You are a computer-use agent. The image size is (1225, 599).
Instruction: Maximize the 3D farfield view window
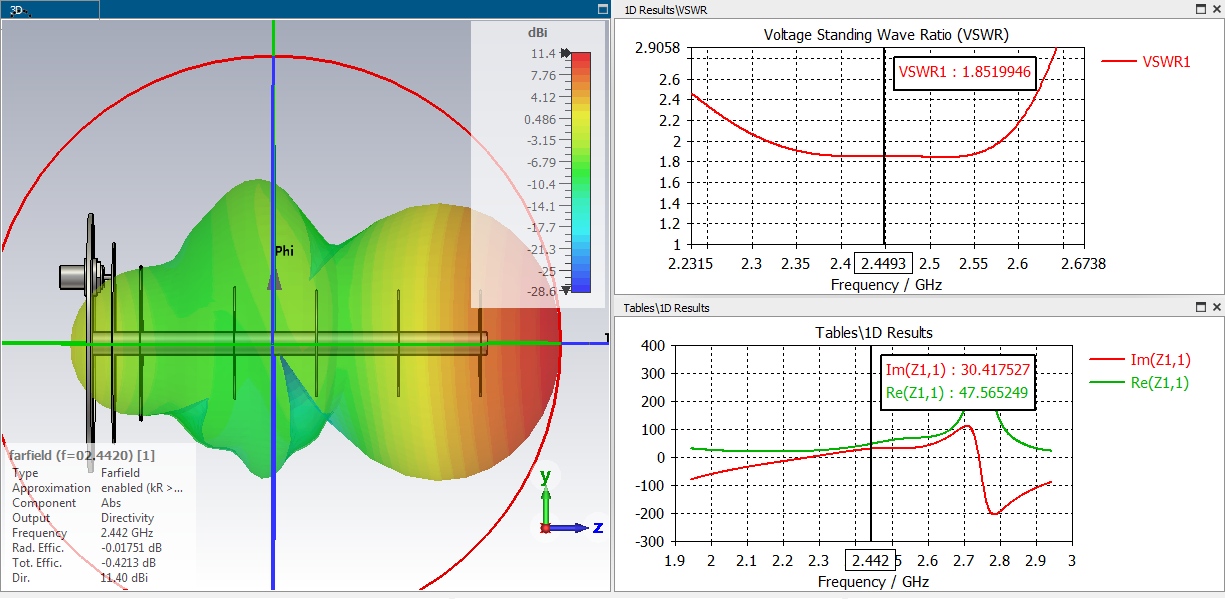[x=602, y=9]
